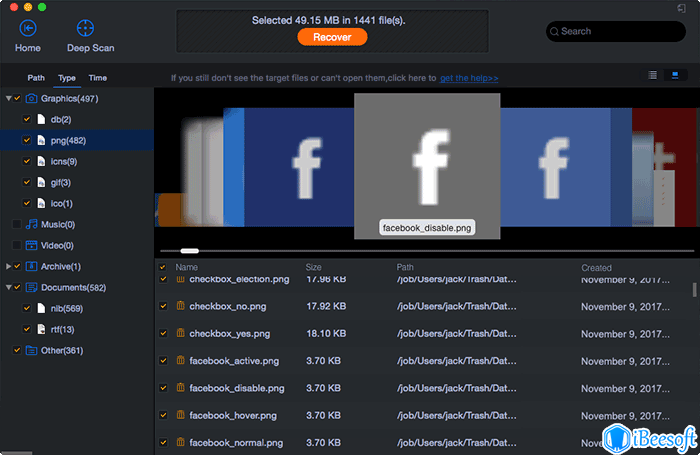700x455 pixels.
Task: Switch to the Time tab
Action: click(x=97, y=78)
